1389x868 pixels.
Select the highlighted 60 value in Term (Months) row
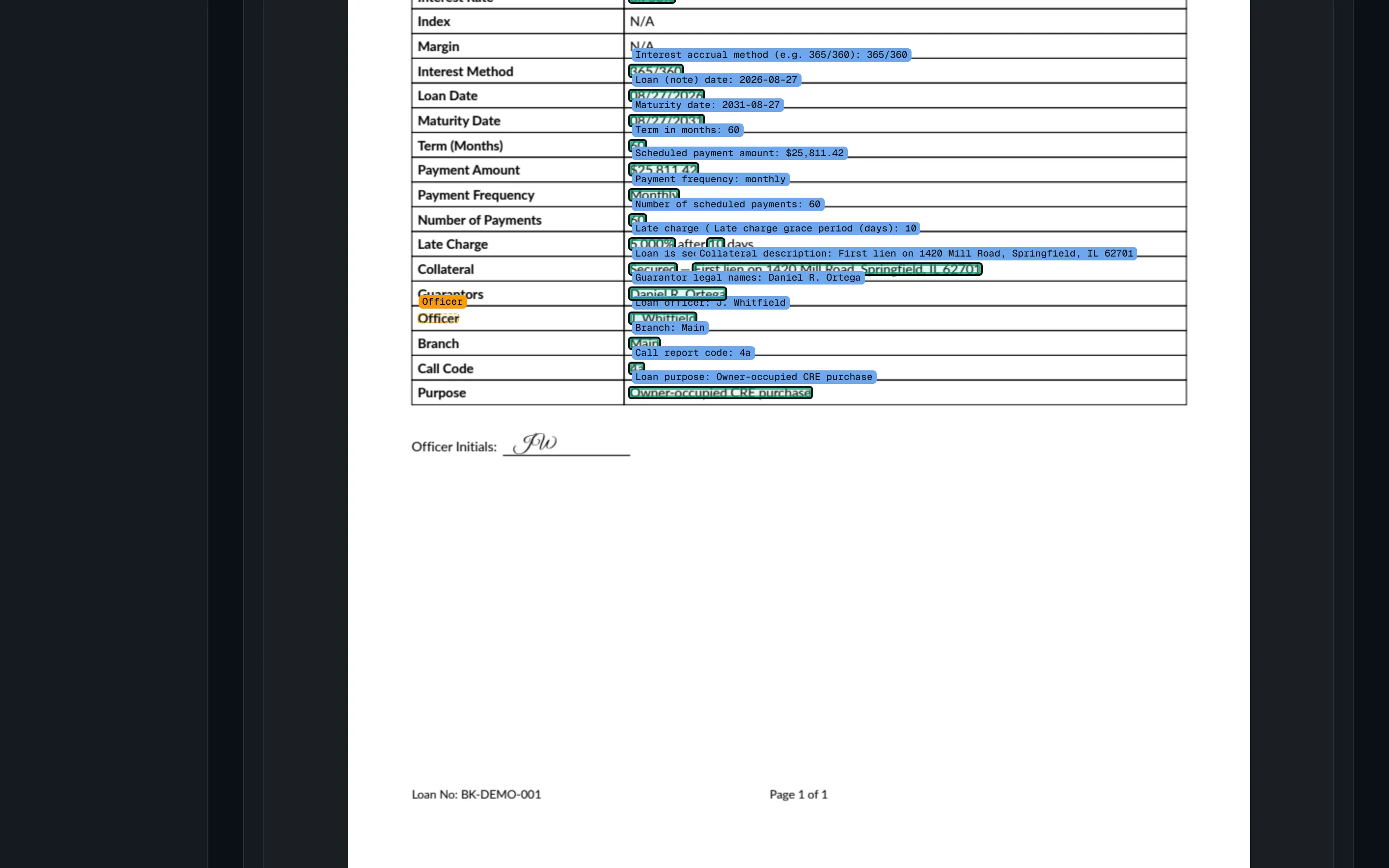[637, 146]
